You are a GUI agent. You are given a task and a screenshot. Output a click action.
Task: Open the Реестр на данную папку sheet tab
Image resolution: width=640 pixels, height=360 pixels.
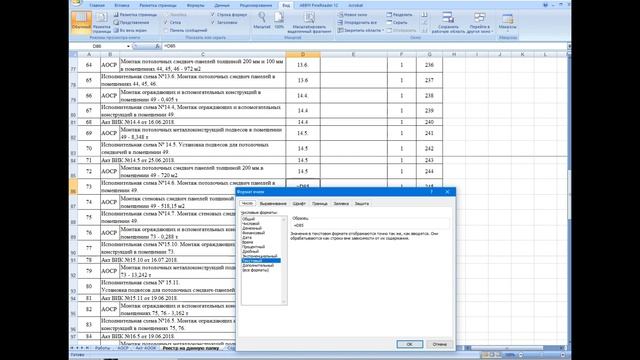pyautogui.click(x=191, y=348)
